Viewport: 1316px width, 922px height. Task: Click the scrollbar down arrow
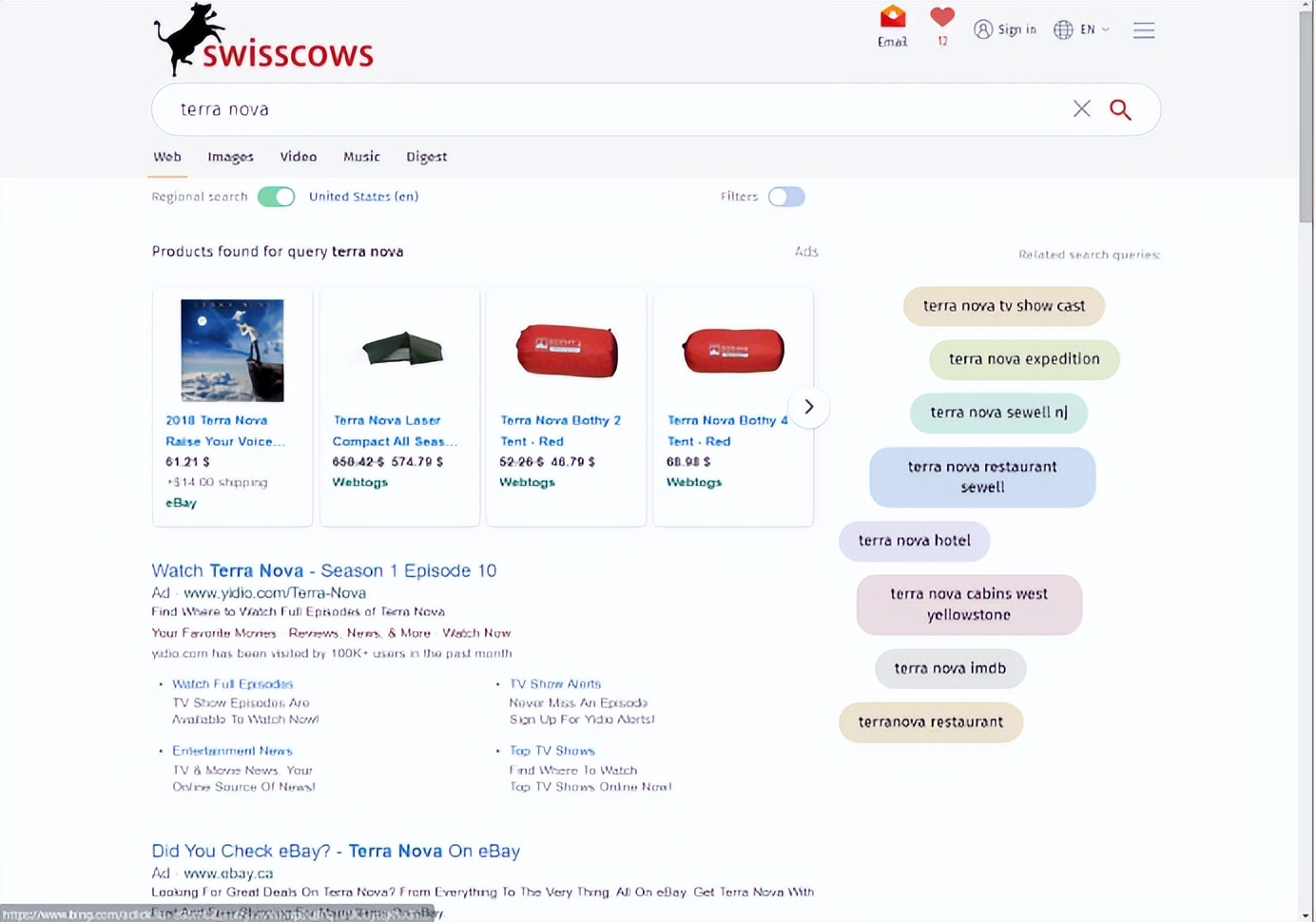tap(1306, 914)
